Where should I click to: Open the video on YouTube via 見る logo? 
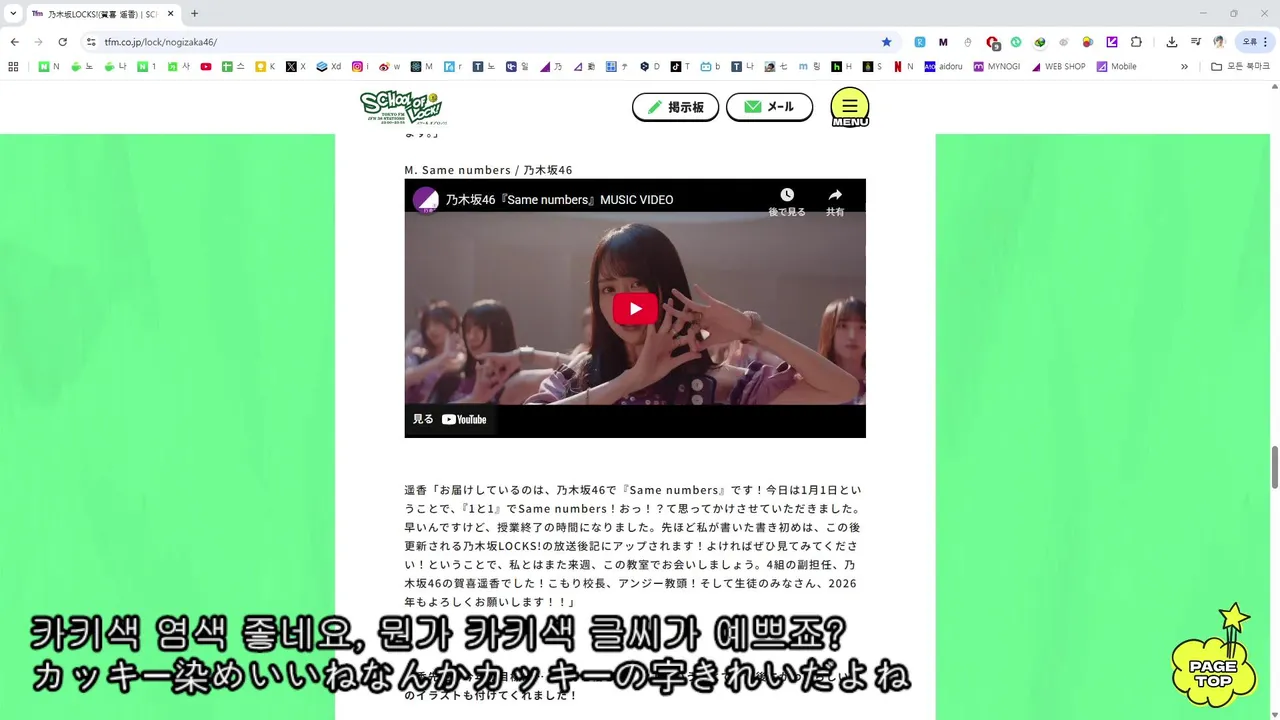[x=450, y=419]
